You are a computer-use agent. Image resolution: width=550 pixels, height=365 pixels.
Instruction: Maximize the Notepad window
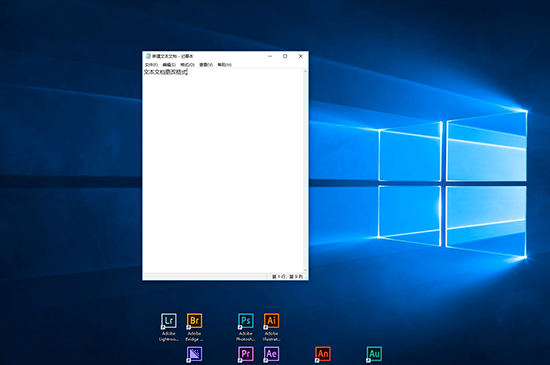click(285, 56)
